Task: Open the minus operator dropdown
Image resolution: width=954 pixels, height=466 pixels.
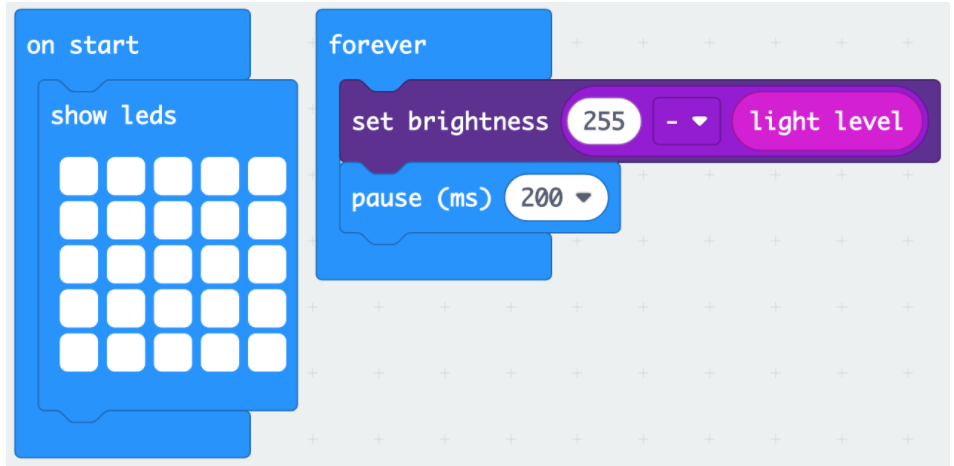Action: [686, 121]
